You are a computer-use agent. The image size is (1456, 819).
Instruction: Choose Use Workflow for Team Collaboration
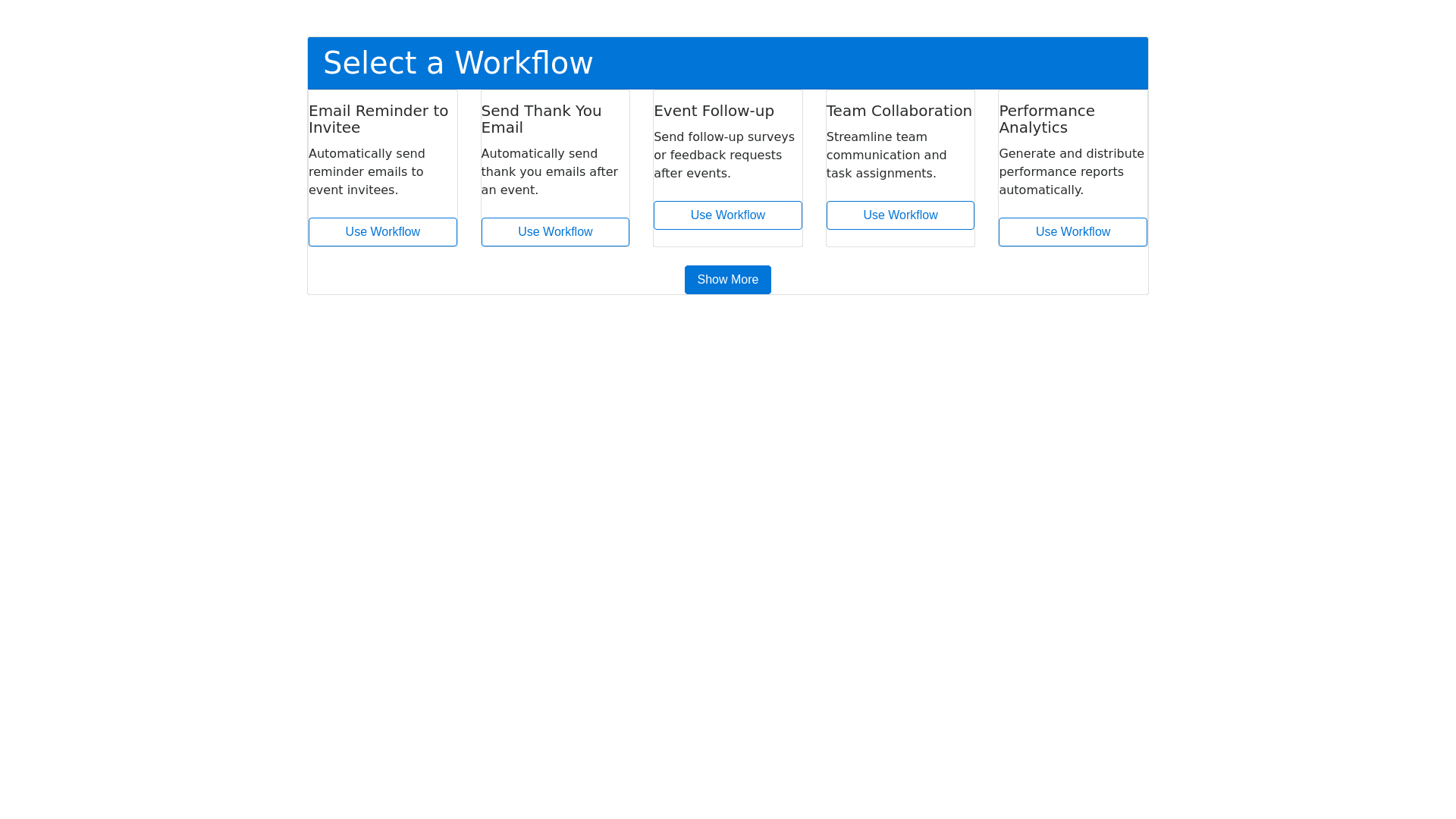(900, 215)
